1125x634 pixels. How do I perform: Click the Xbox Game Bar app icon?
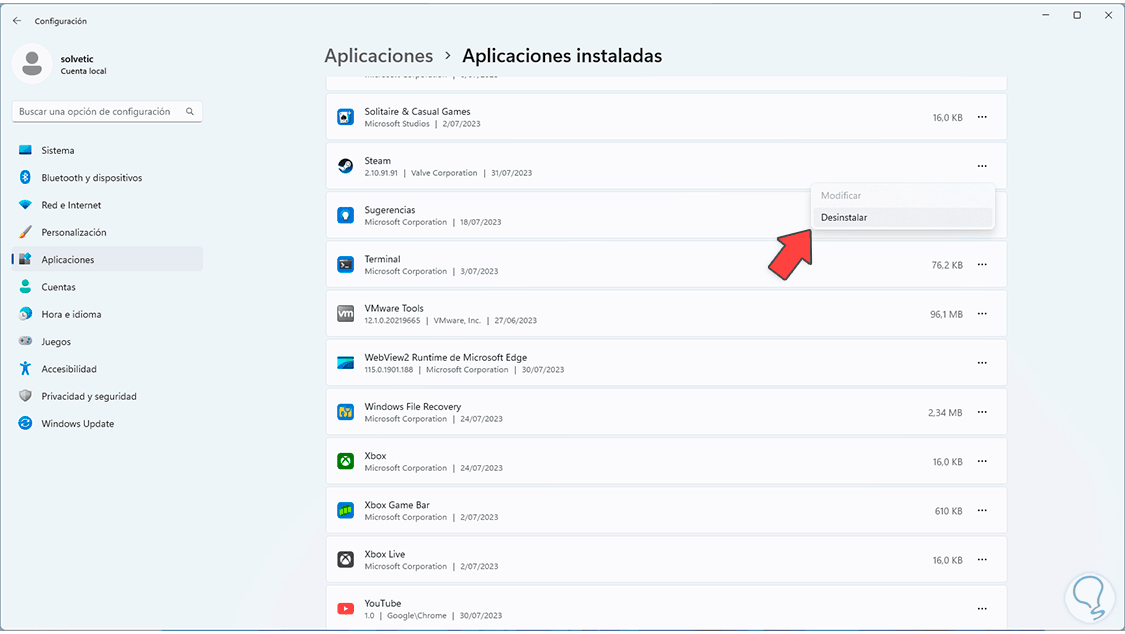pyautogui.click(x=346, y=511)
